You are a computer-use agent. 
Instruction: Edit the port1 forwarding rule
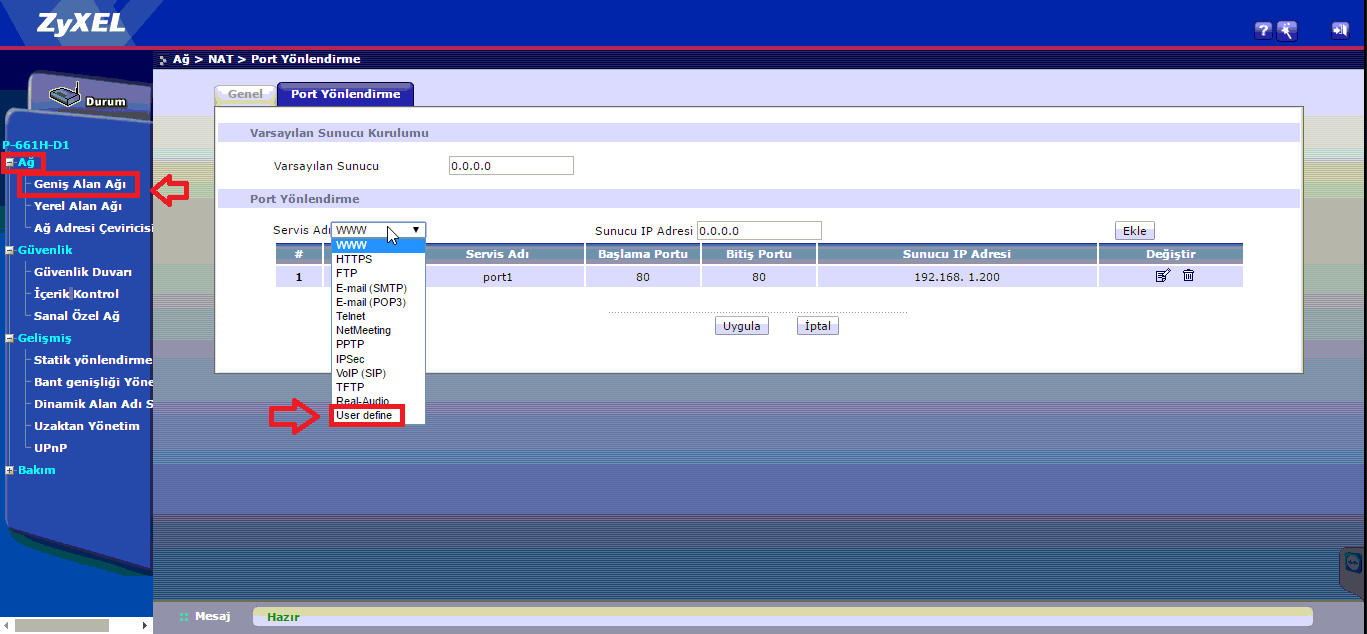pyautogui.click(x=1162, y=276)
